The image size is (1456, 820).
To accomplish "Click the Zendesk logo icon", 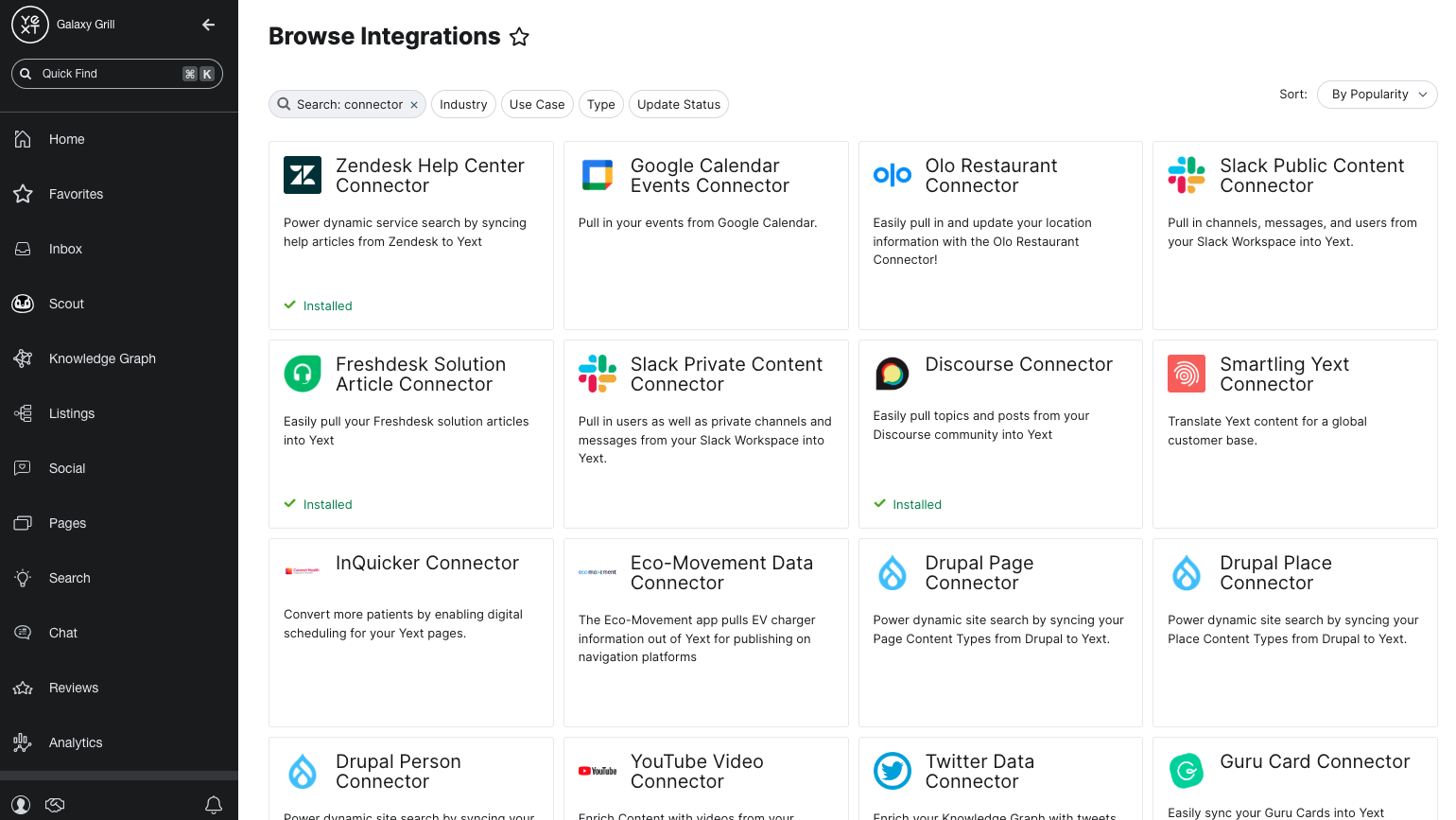I will point(303,175).
